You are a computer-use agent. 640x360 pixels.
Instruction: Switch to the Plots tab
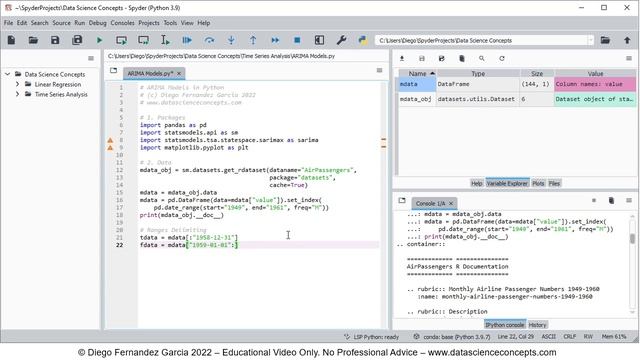538,183
